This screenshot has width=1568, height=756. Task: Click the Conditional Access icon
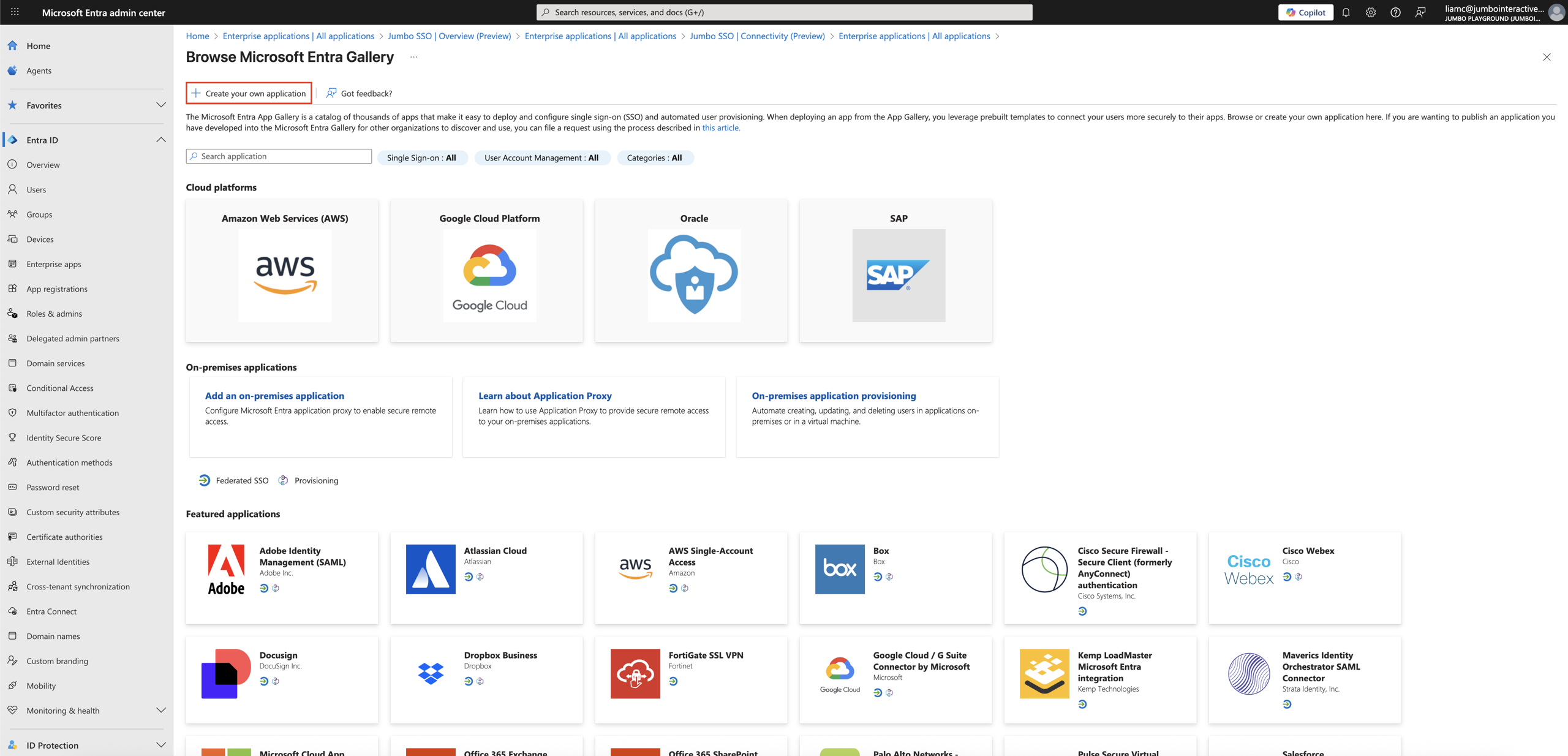pyautogui.click(x=13, y=388)
